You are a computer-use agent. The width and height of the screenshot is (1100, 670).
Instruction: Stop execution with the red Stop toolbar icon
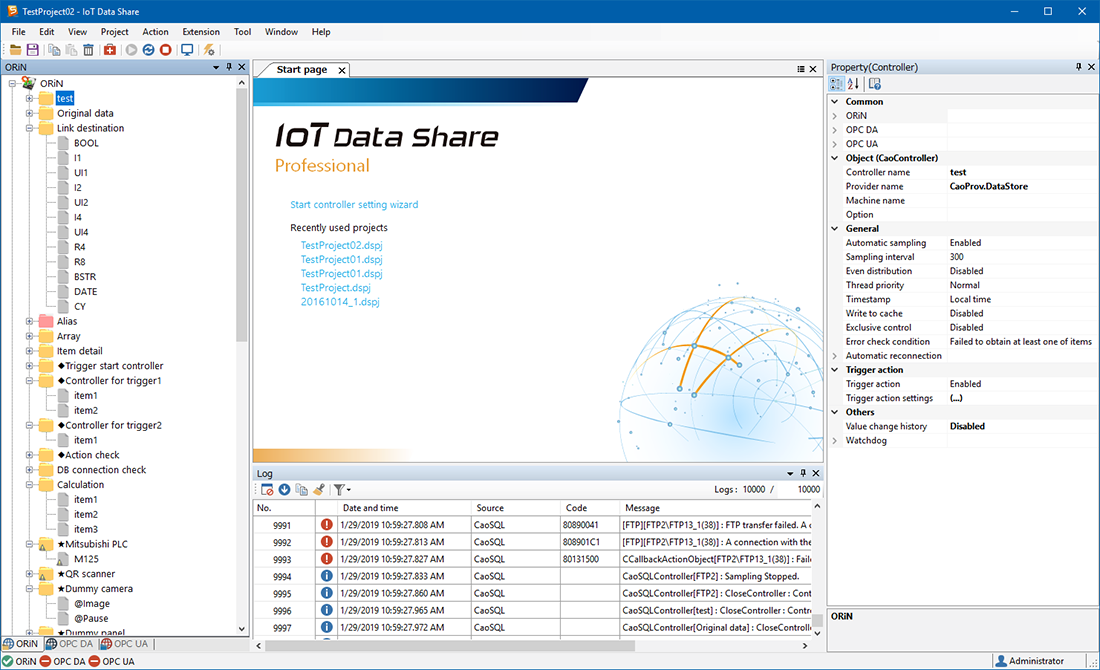click(166, 49)
